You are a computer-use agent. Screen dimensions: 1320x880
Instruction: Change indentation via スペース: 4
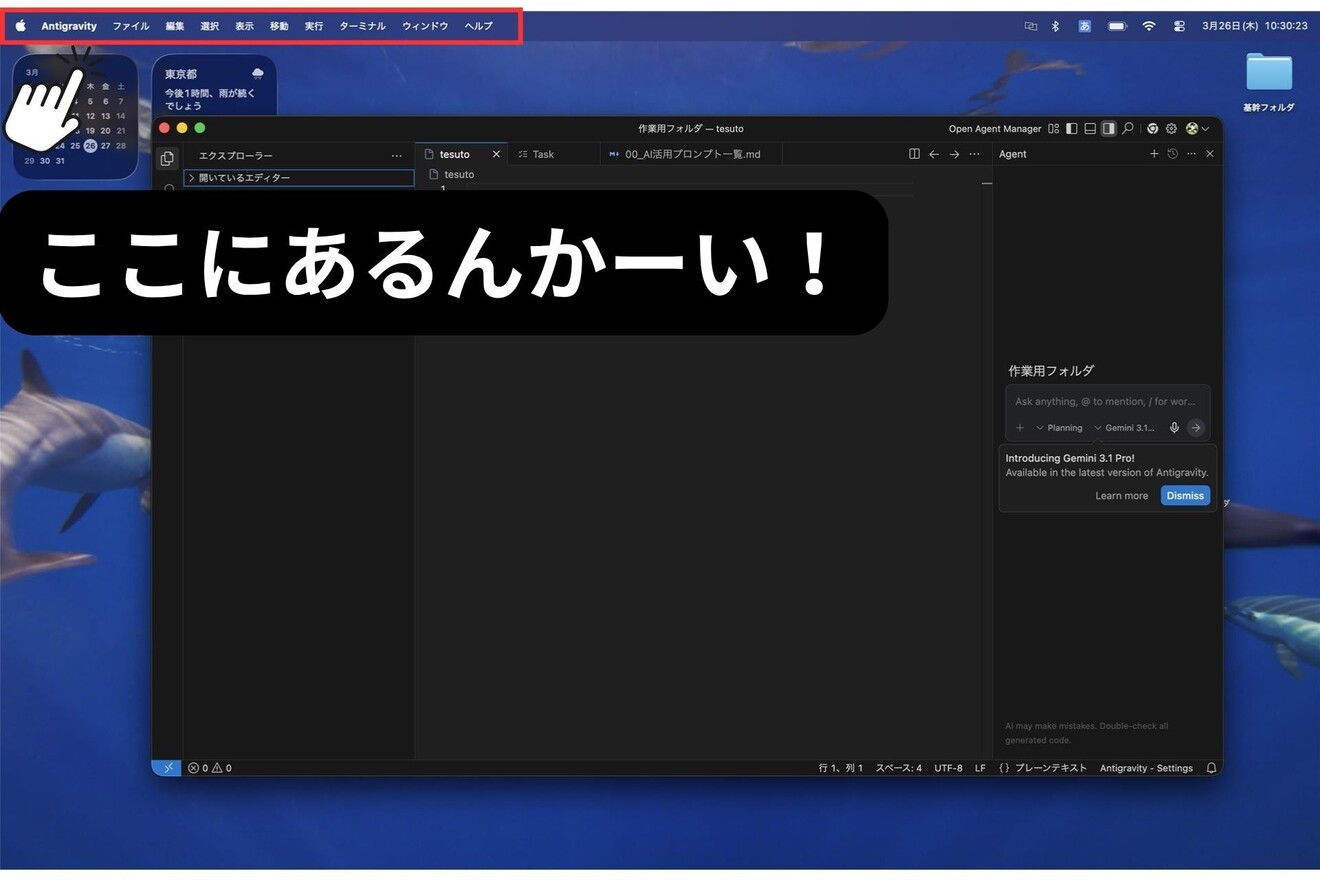click(899, 768)
